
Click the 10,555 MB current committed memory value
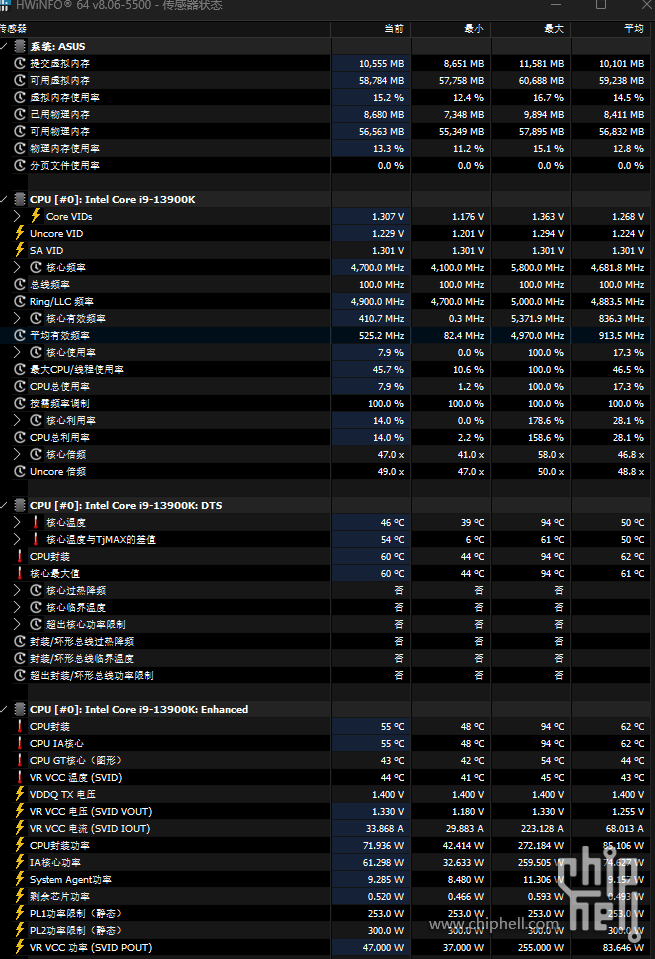(x=382, y=64)
